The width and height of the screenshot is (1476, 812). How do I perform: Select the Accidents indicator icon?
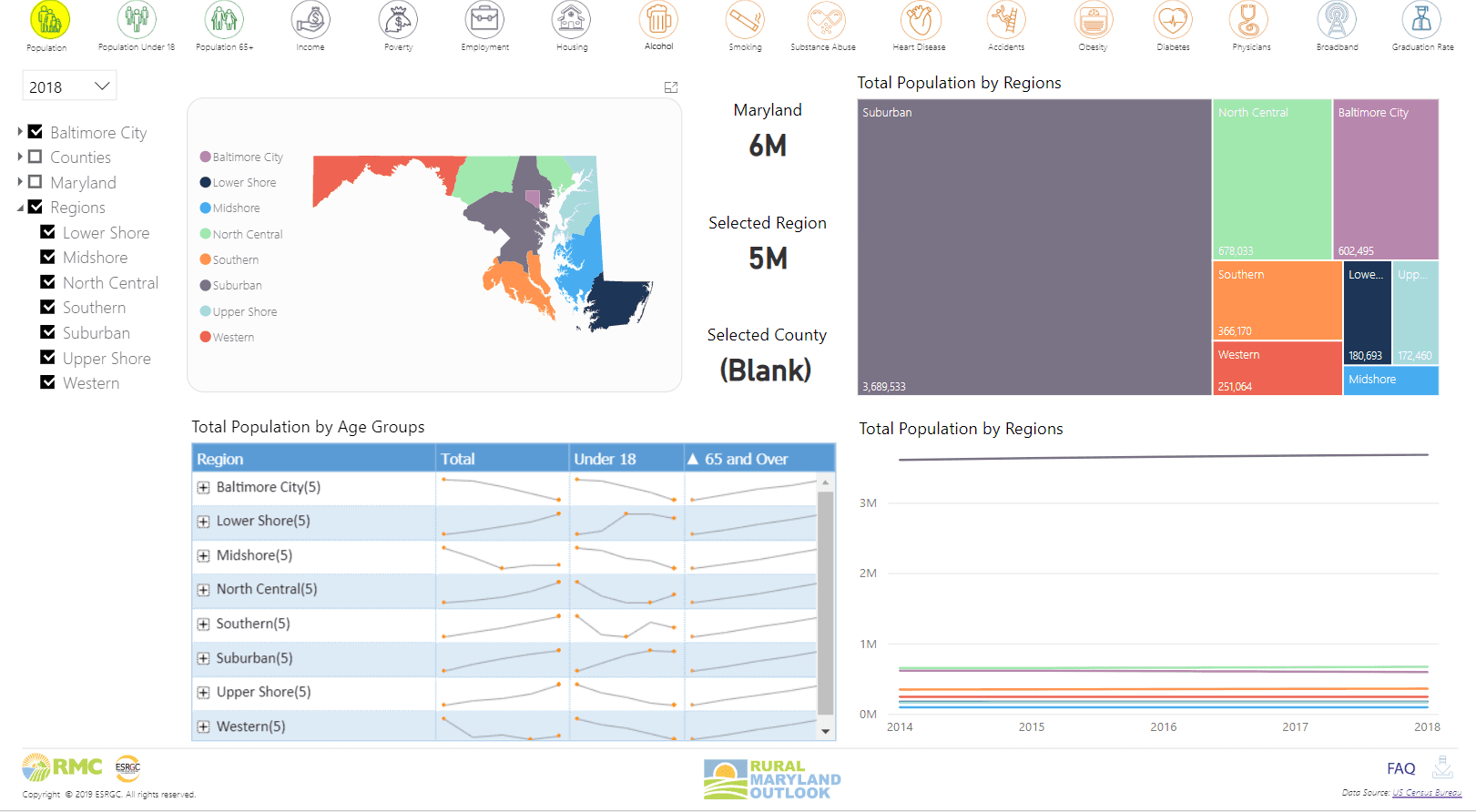pos(1006,19)
